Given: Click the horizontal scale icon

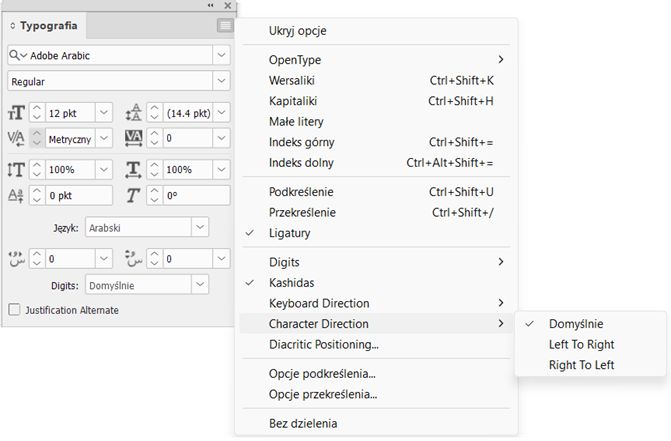Looking at the screenshot, I should (134, 170).
